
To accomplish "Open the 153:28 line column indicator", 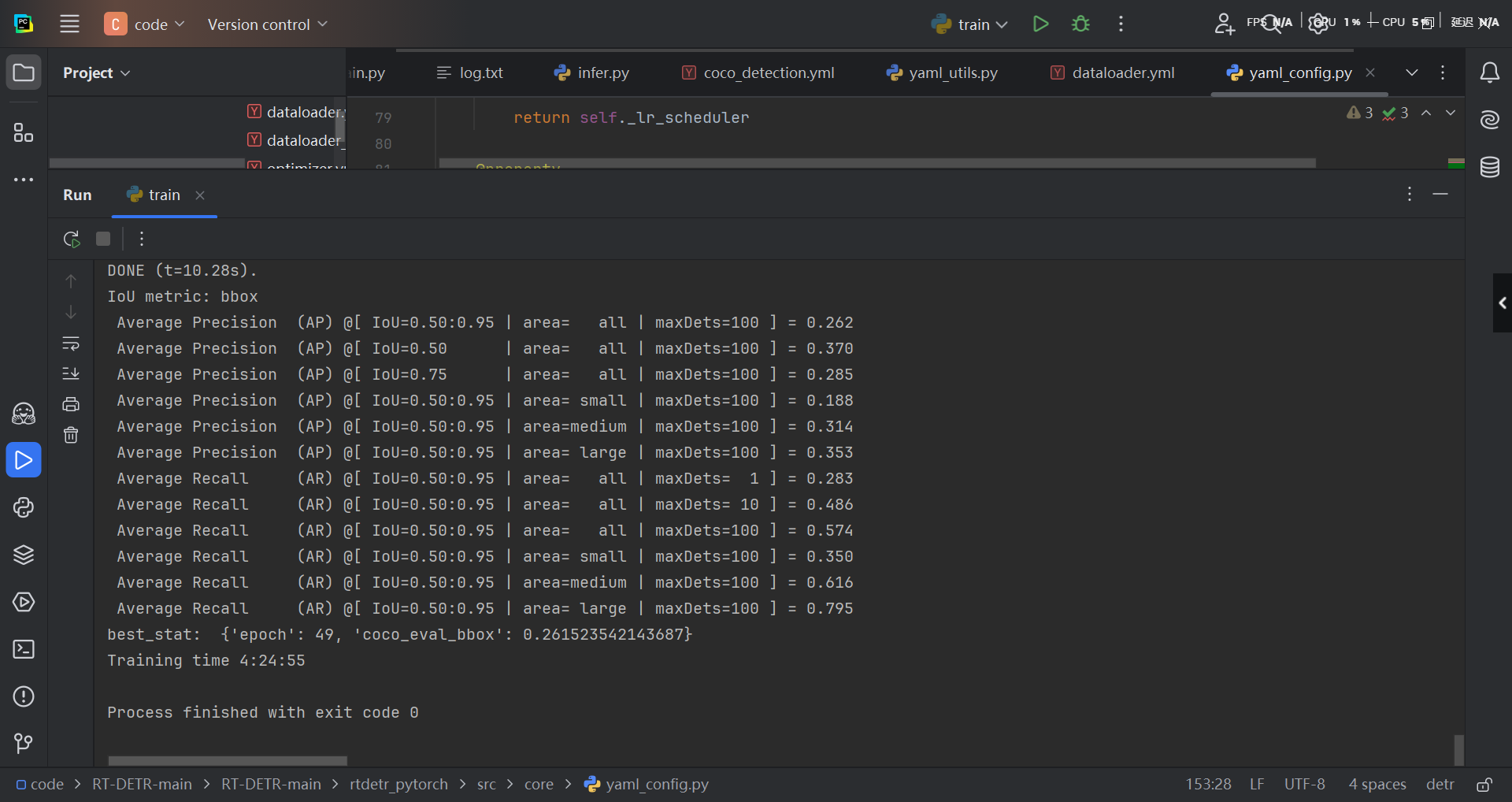I will (x=1208, y=784).
